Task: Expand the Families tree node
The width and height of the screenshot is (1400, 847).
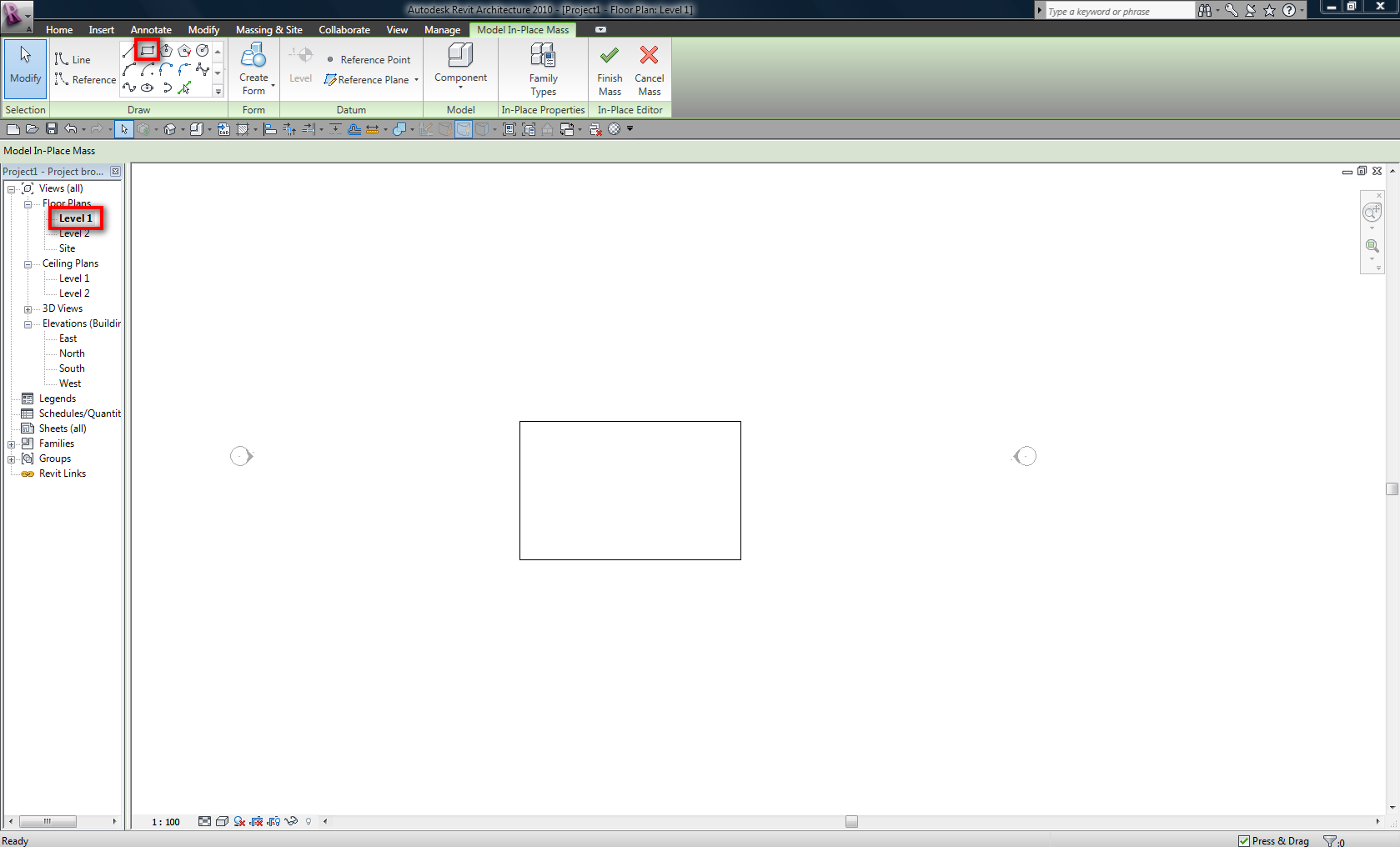Action: coord(12,444)
